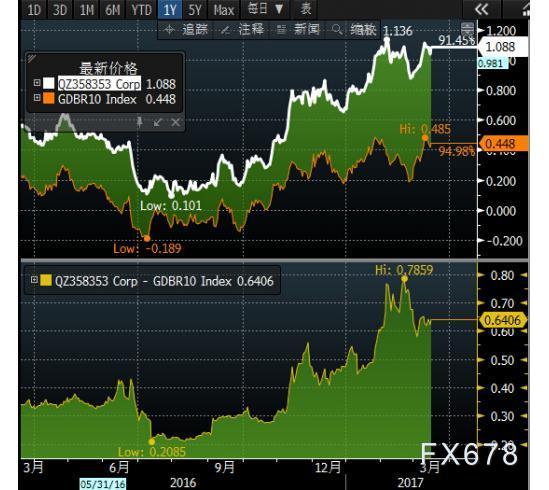Click the 12月 x-axis month label
The image size is (549, 490).
click(328, 467)
